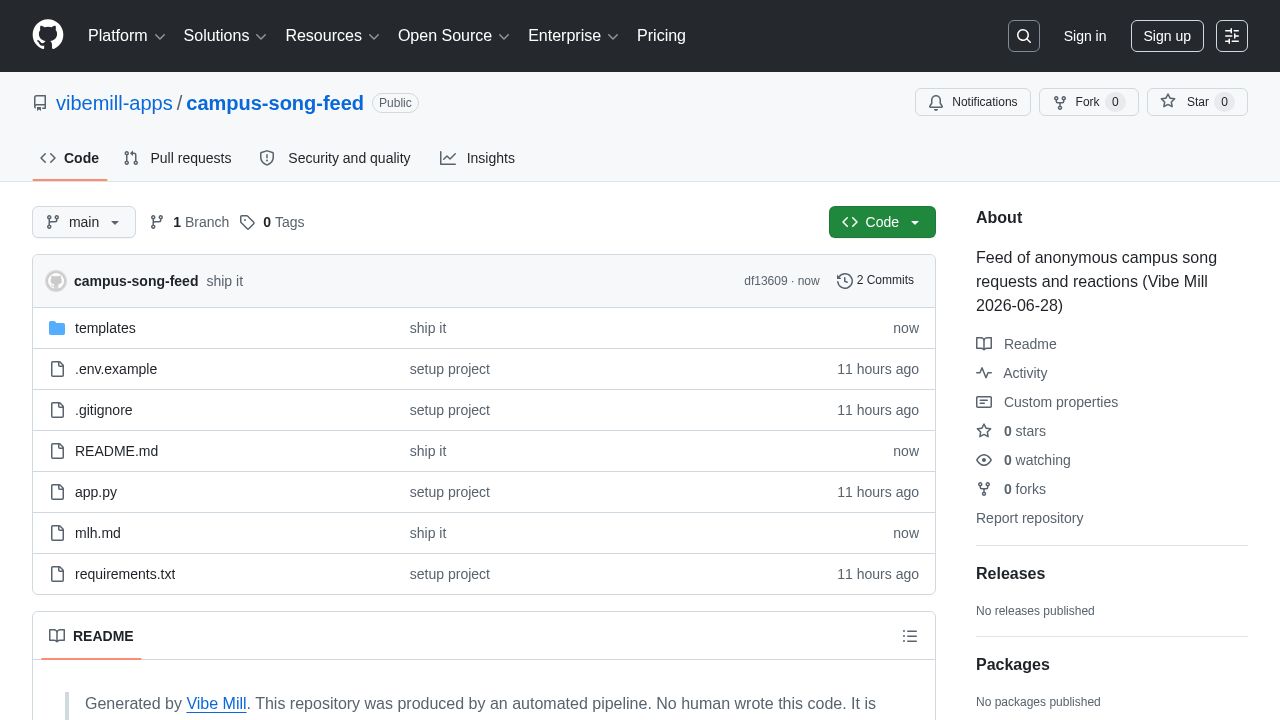1280x720 pixels.
Task: Report repository link
Action: [x=1029, y=518]
